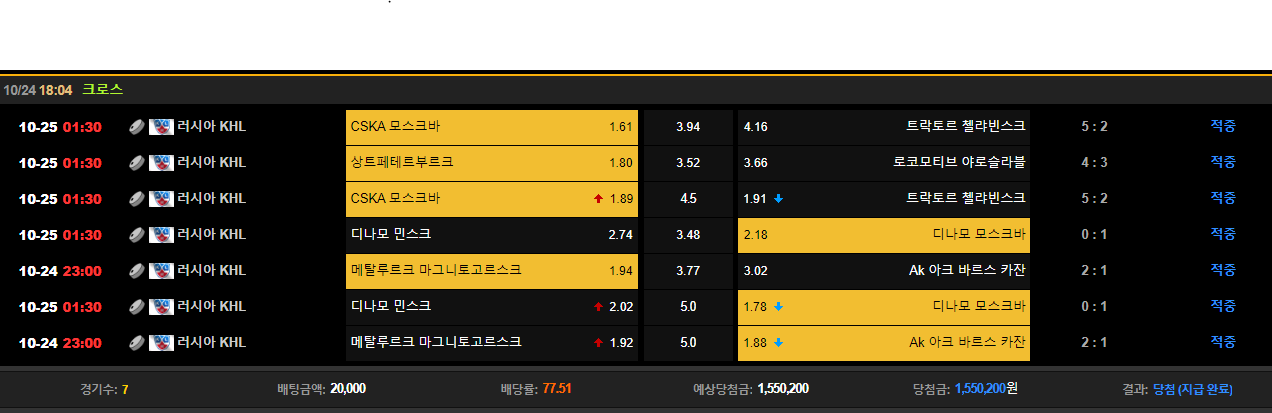The image size is (1272, 413).
Task: Select the 상트페테르부르크 home pick at 1.80
Action: [x=491, y=163]
